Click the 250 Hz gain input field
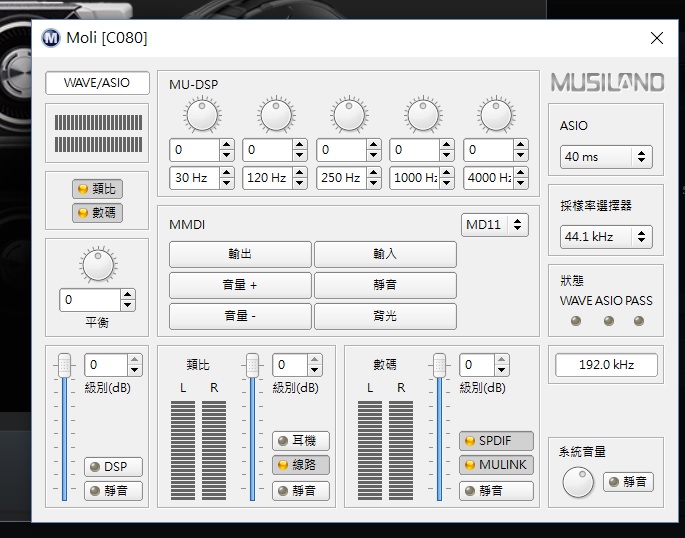This screenshot has height=538, width=685. [341, 150]
